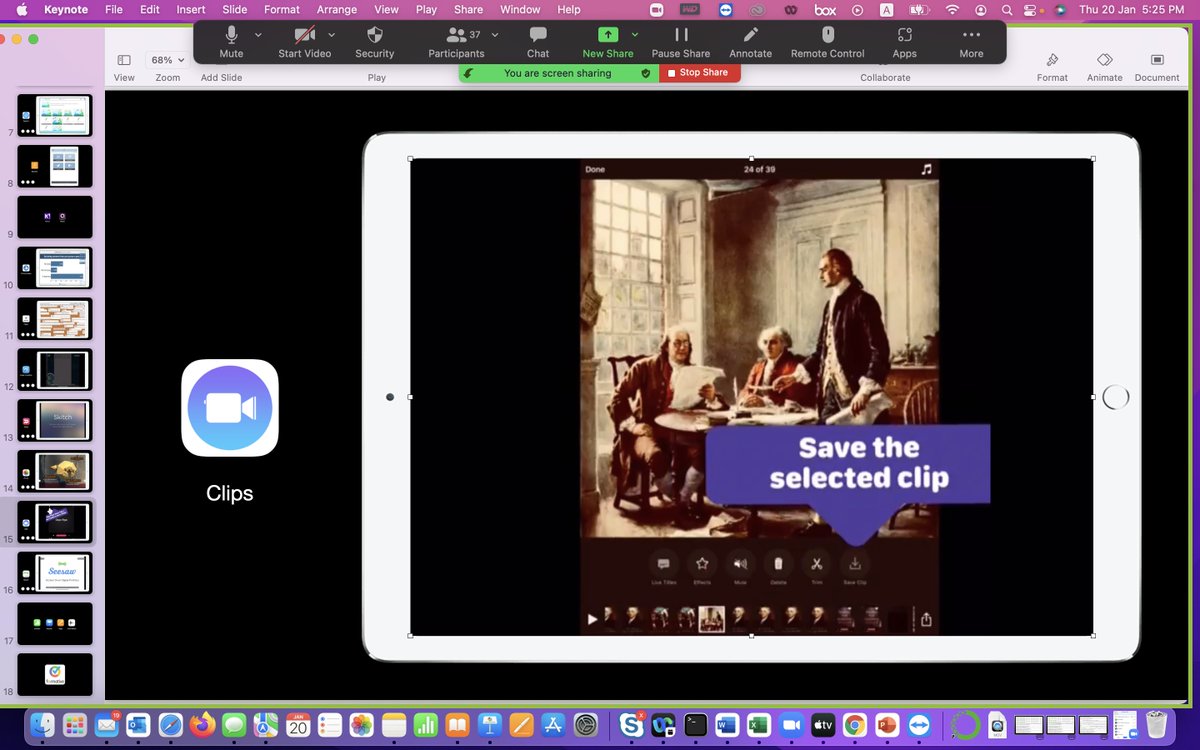Screen dimensions: 1200x750
Task: Open the Keynote View sidebar button
Action: pos(124,60)
